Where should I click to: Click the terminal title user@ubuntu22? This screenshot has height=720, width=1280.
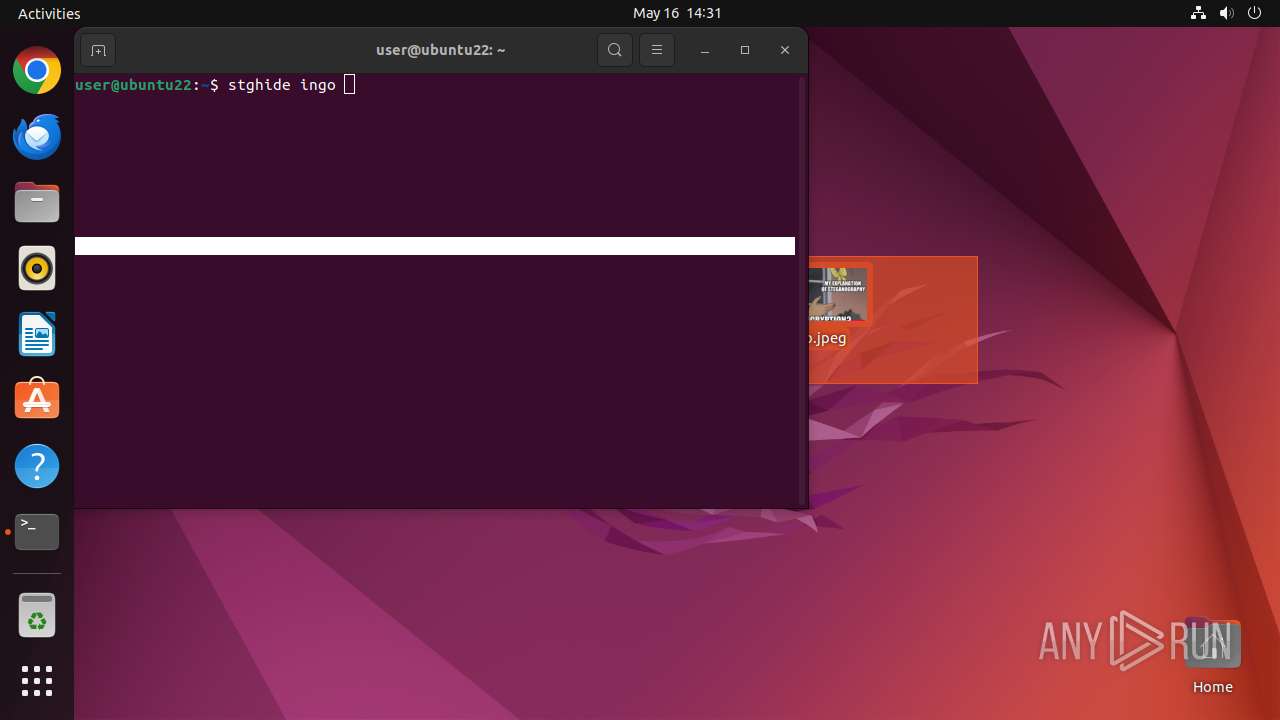point(440,50)
